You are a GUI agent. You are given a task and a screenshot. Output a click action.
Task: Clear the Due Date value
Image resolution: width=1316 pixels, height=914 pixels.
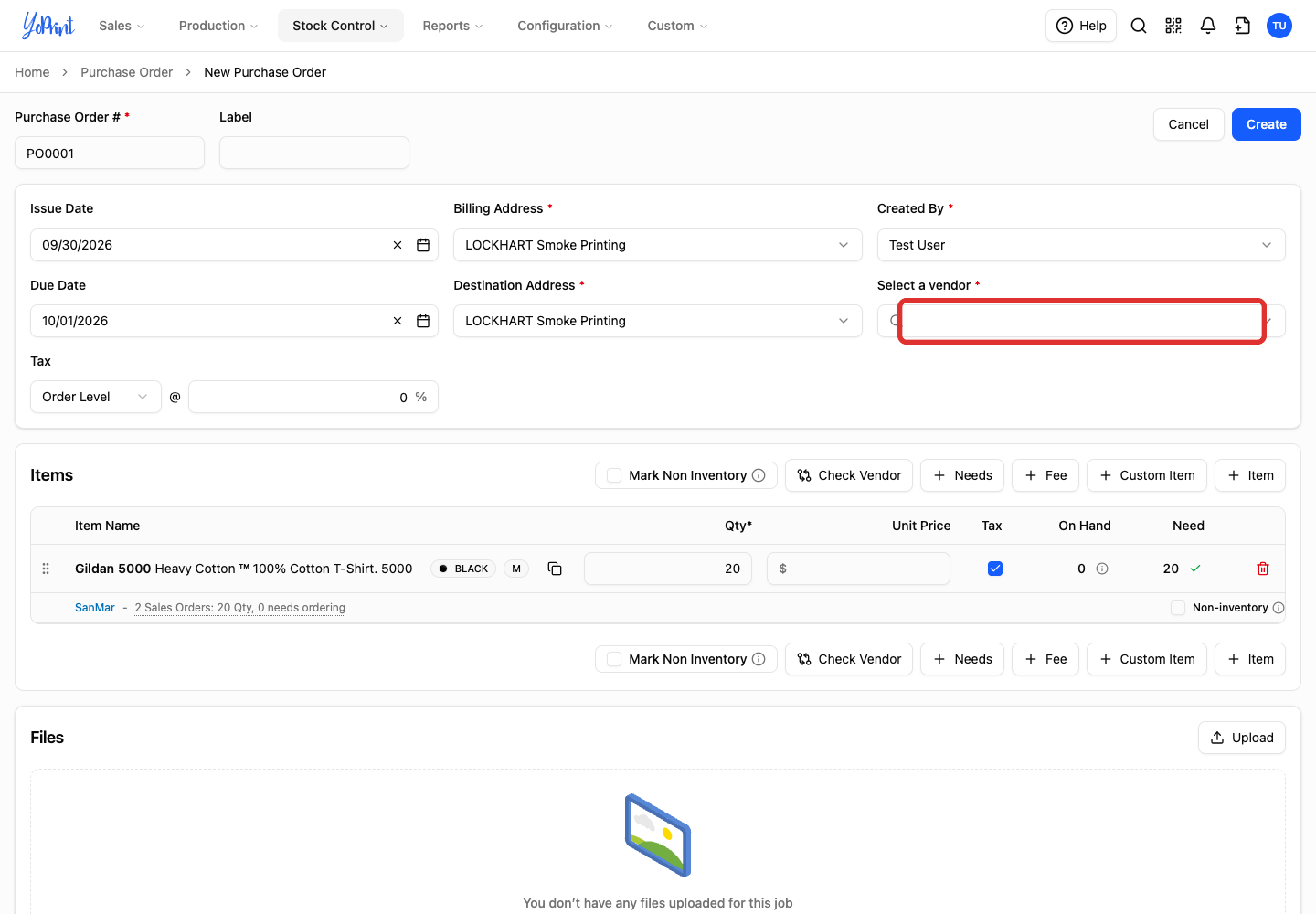pos(398,321)
